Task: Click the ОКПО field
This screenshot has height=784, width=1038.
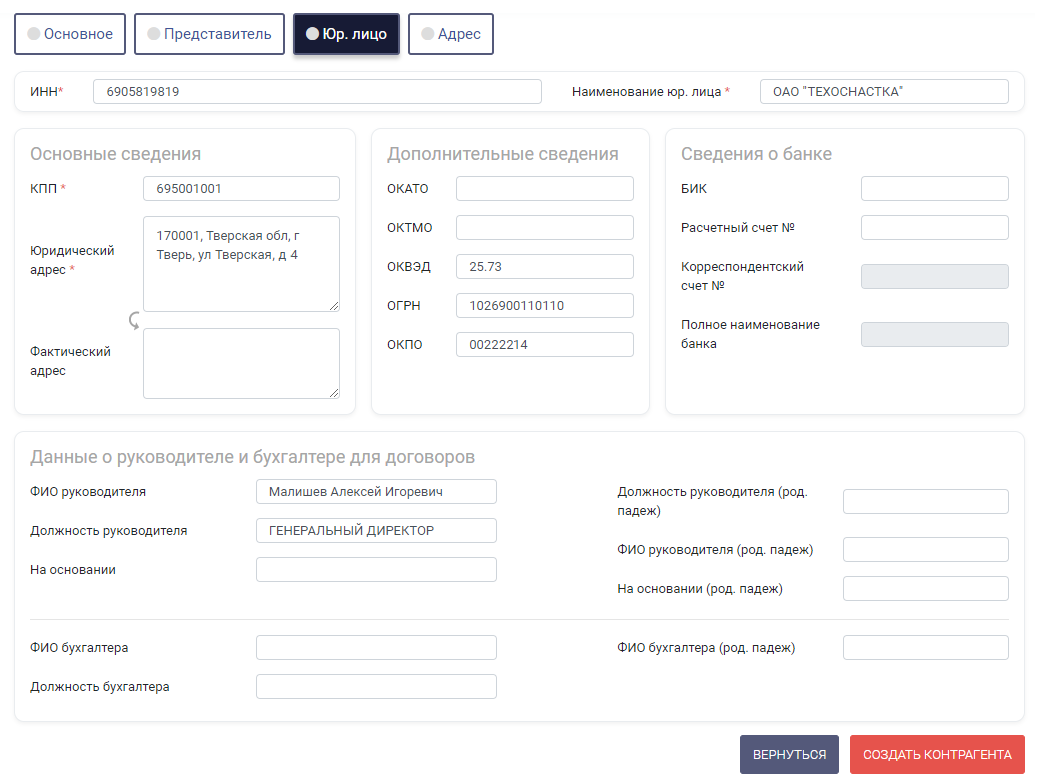Action: click(x=545, y=344)
